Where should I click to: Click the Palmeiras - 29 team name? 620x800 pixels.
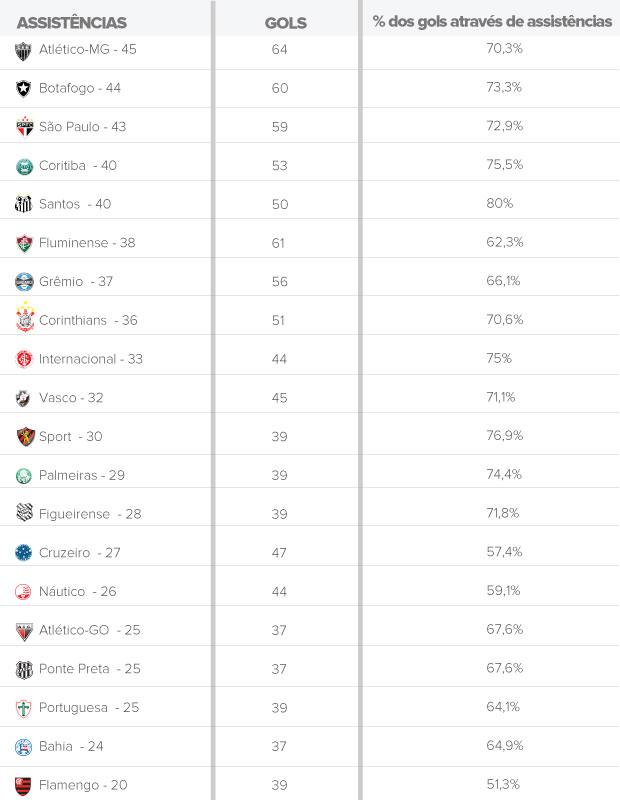82,476
